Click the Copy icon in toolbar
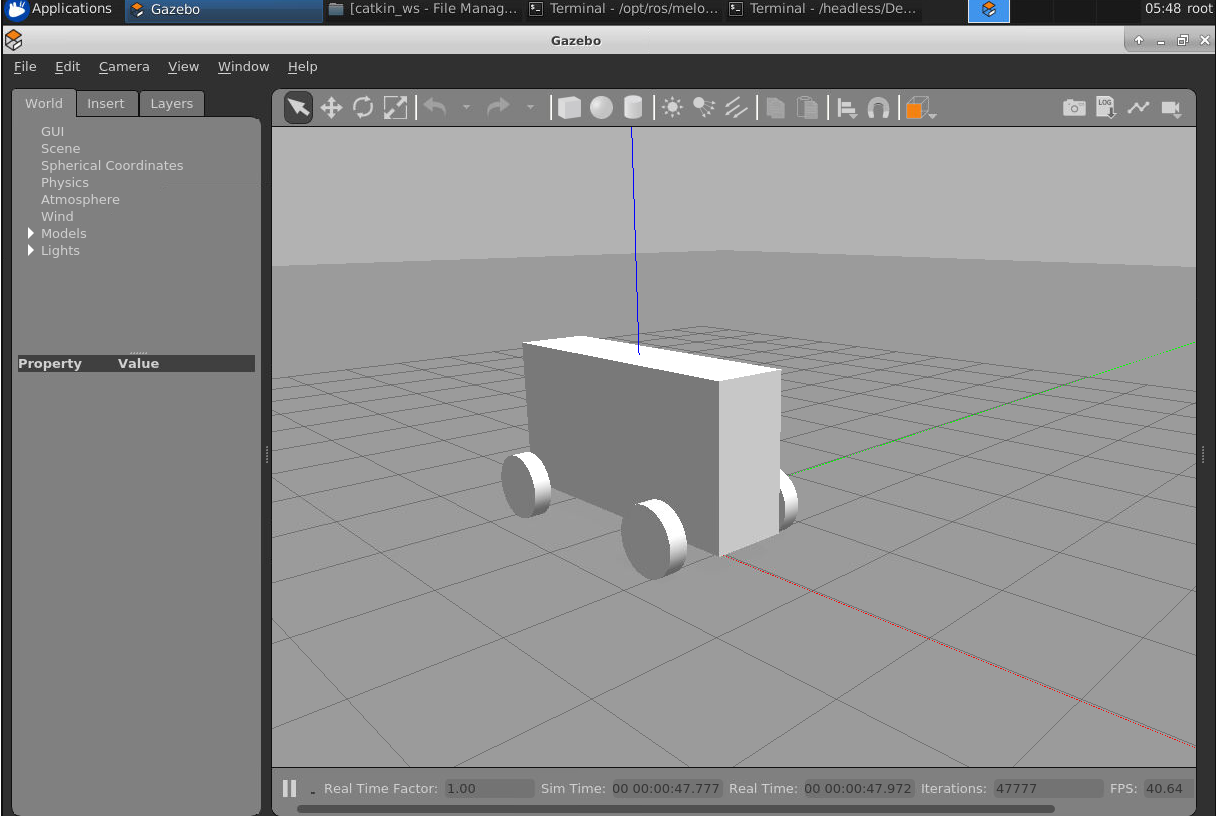This screenshot has height=816, width=1216. point(775,108)
